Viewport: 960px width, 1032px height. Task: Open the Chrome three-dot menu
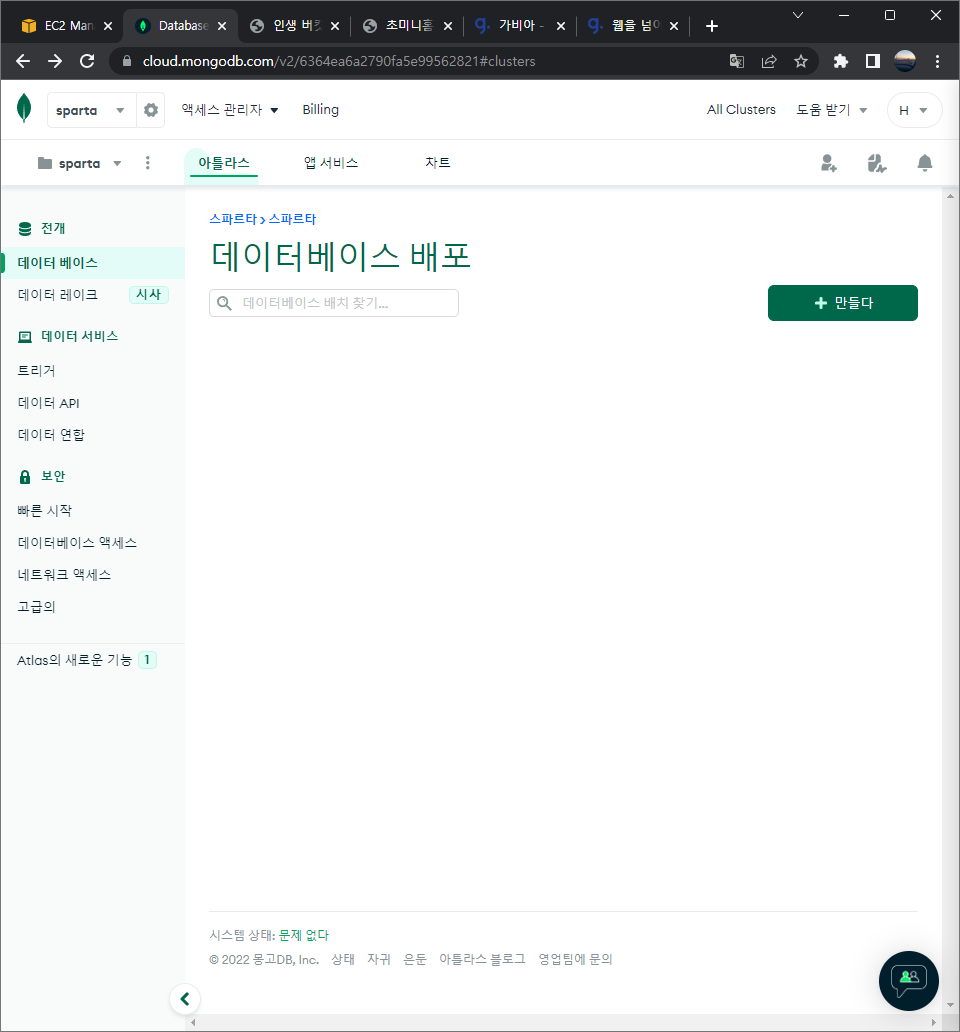[937, 61]
